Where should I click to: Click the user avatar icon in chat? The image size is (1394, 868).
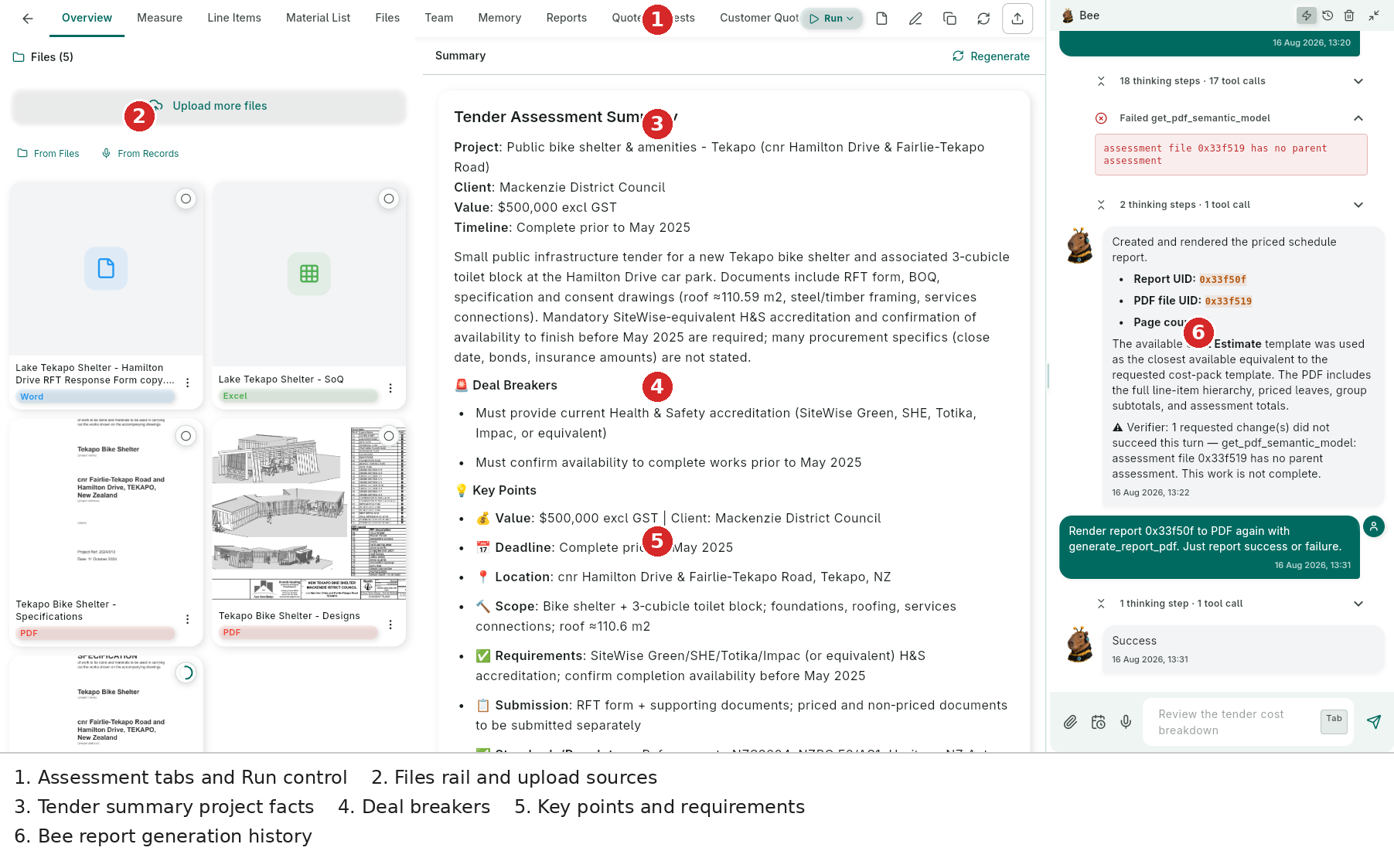[1373, 526]
